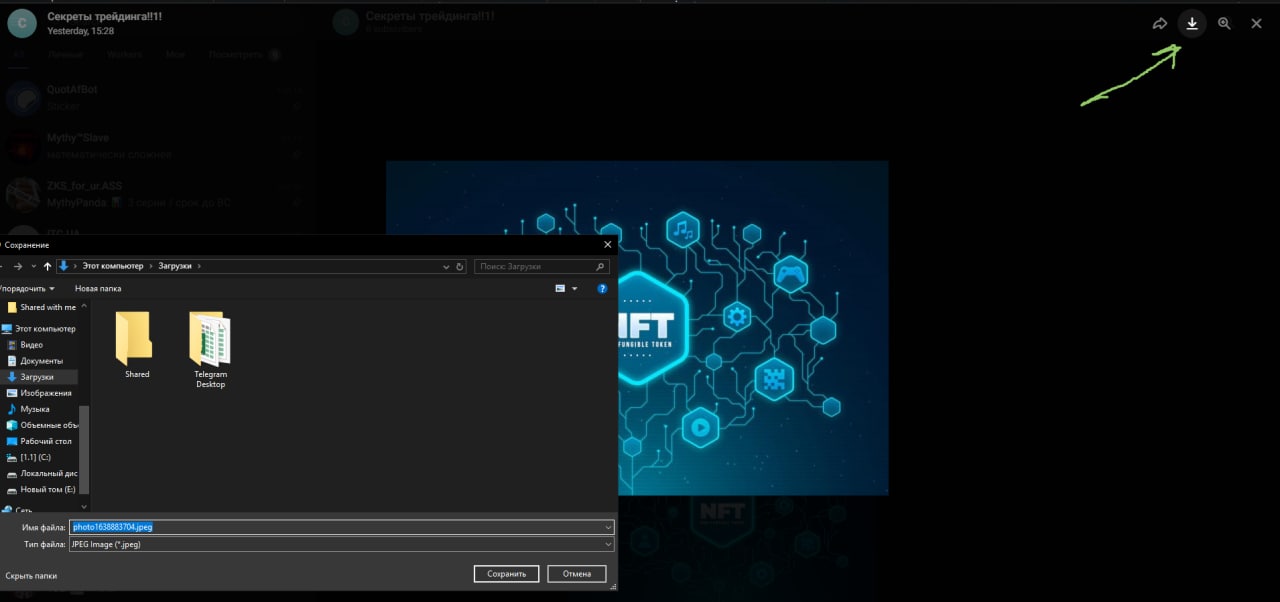Select Объемные объекты in navigation tree
Screen dimensions: 1280x602
click(x=42, y=425)
